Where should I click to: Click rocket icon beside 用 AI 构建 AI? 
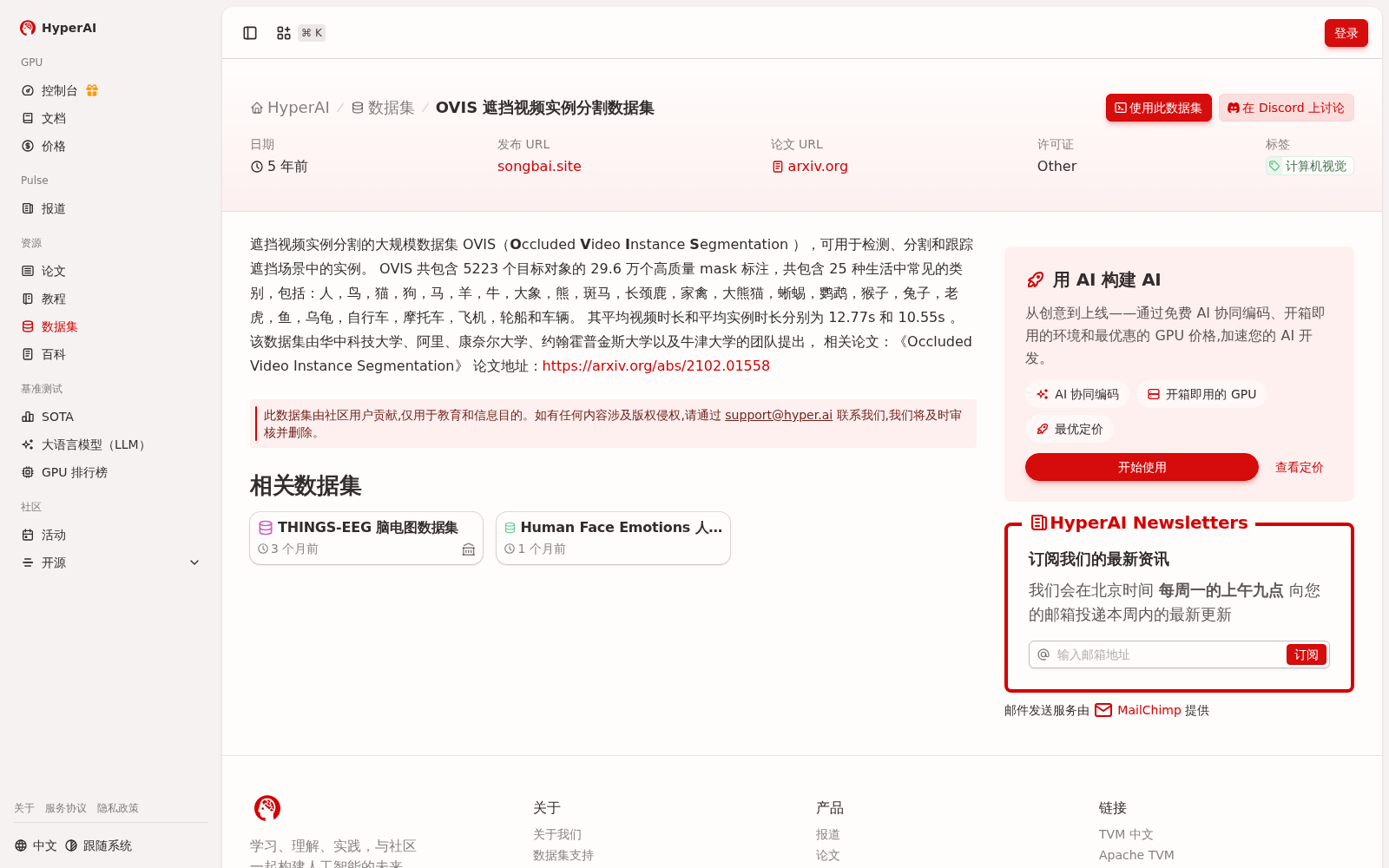[1036, 279]
